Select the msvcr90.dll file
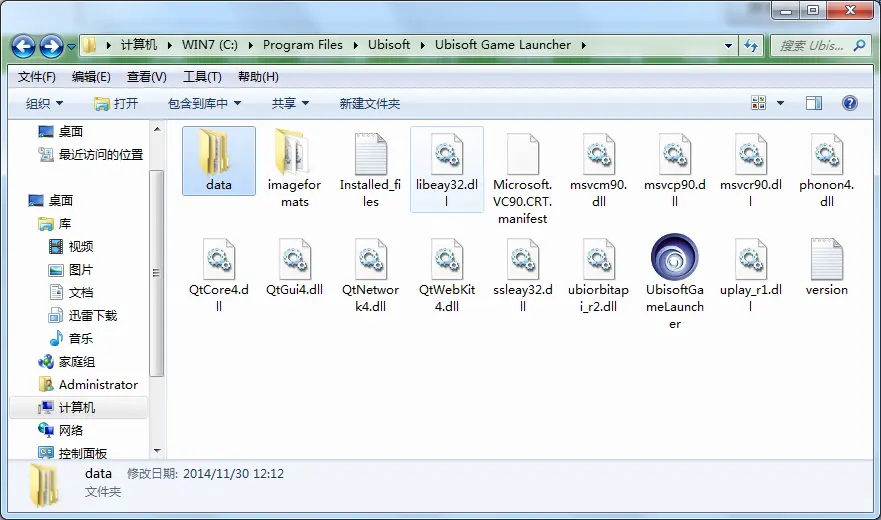Image resolution: width=881 pixels, height=520 pixels. (751, 168)
